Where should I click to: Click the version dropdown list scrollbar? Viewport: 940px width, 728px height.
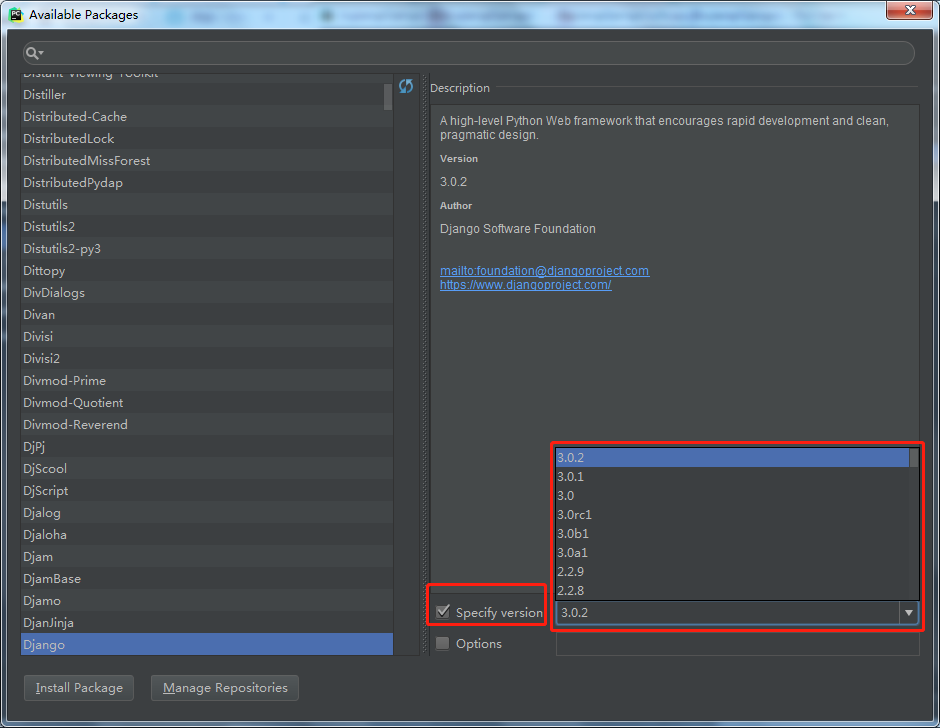(914, 458)
